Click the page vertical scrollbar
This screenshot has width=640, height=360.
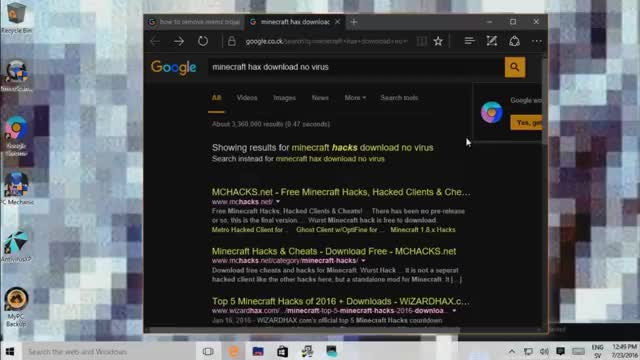544,192
